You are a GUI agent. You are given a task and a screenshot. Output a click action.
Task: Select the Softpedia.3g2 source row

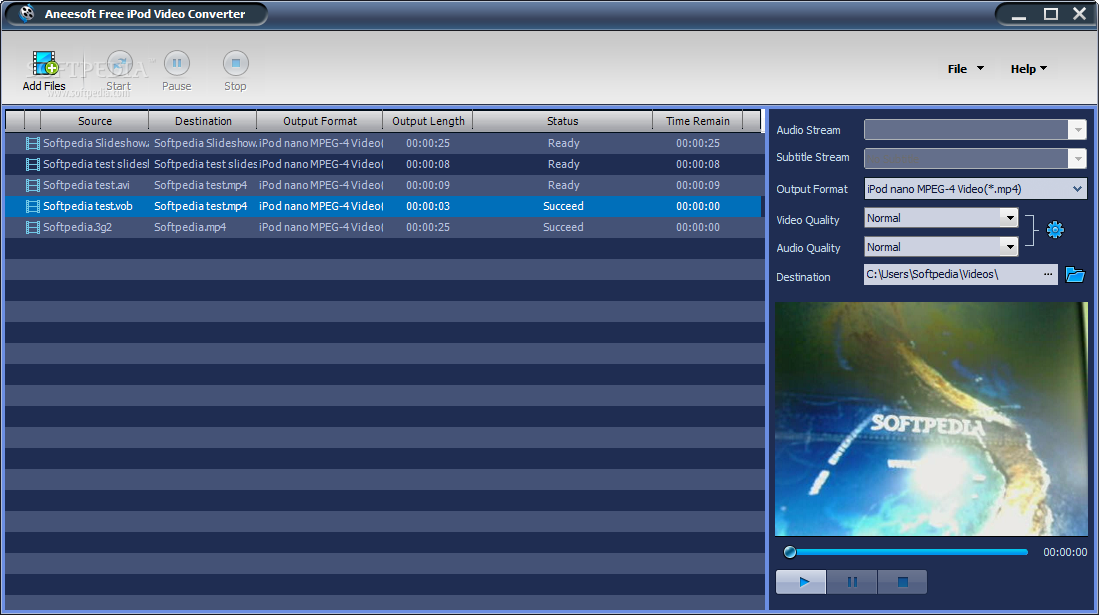click(x=77, y=227)
